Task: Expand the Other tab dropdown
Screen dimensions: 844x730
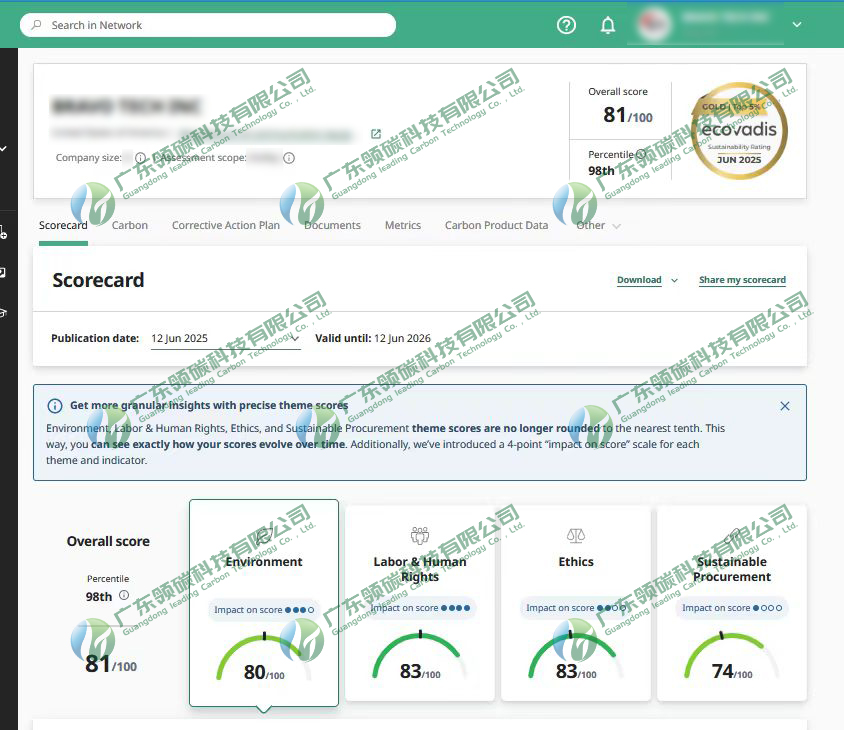Action: (599, 226)
